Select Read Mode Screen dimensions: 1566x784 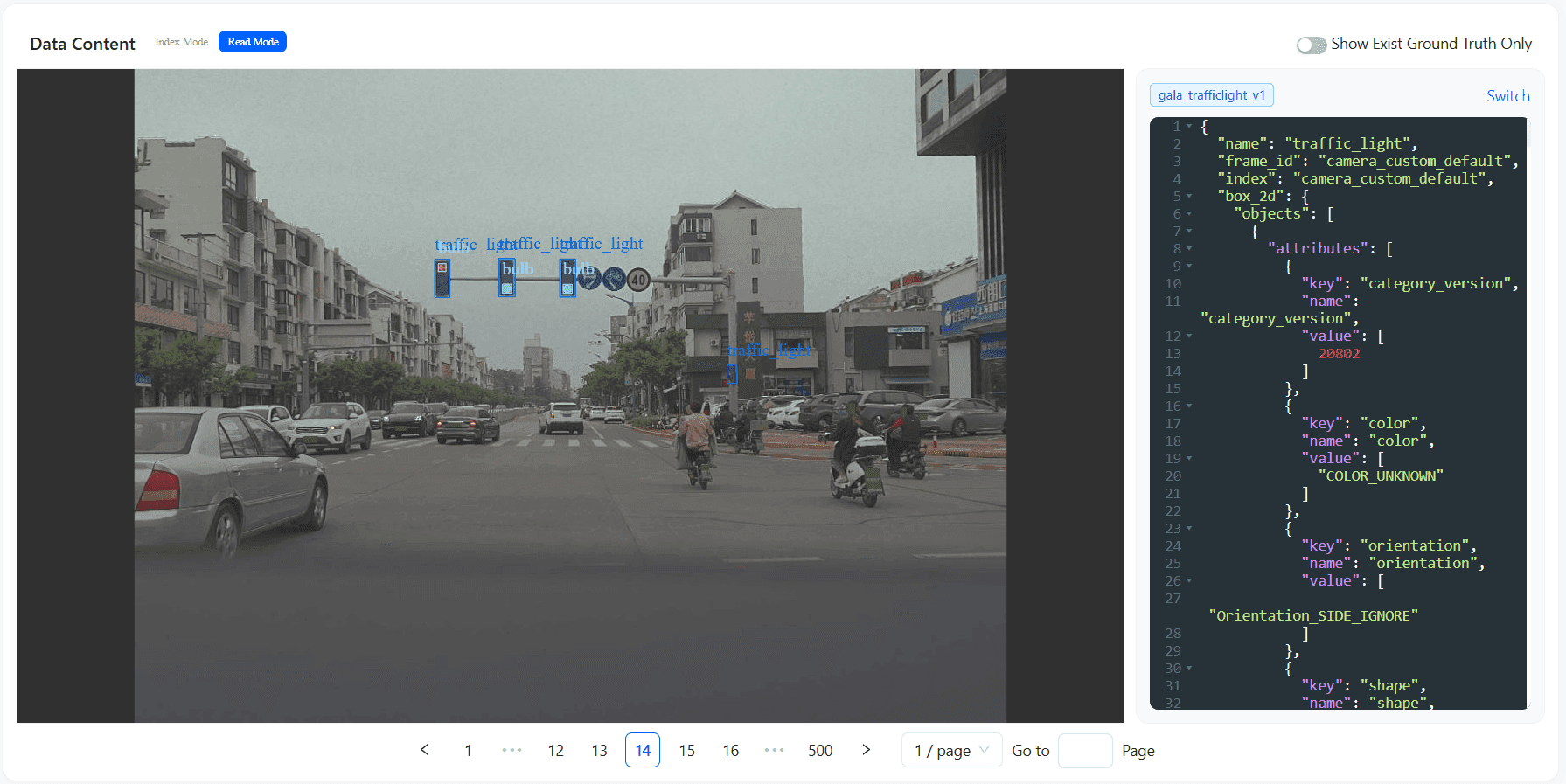click(253, 42)
